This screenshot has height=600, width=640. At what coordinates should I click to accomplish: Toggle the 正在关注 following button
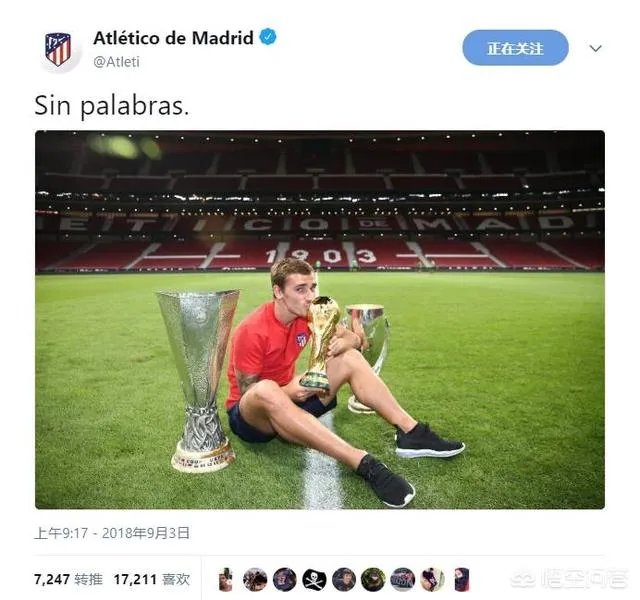pos(515,48)
